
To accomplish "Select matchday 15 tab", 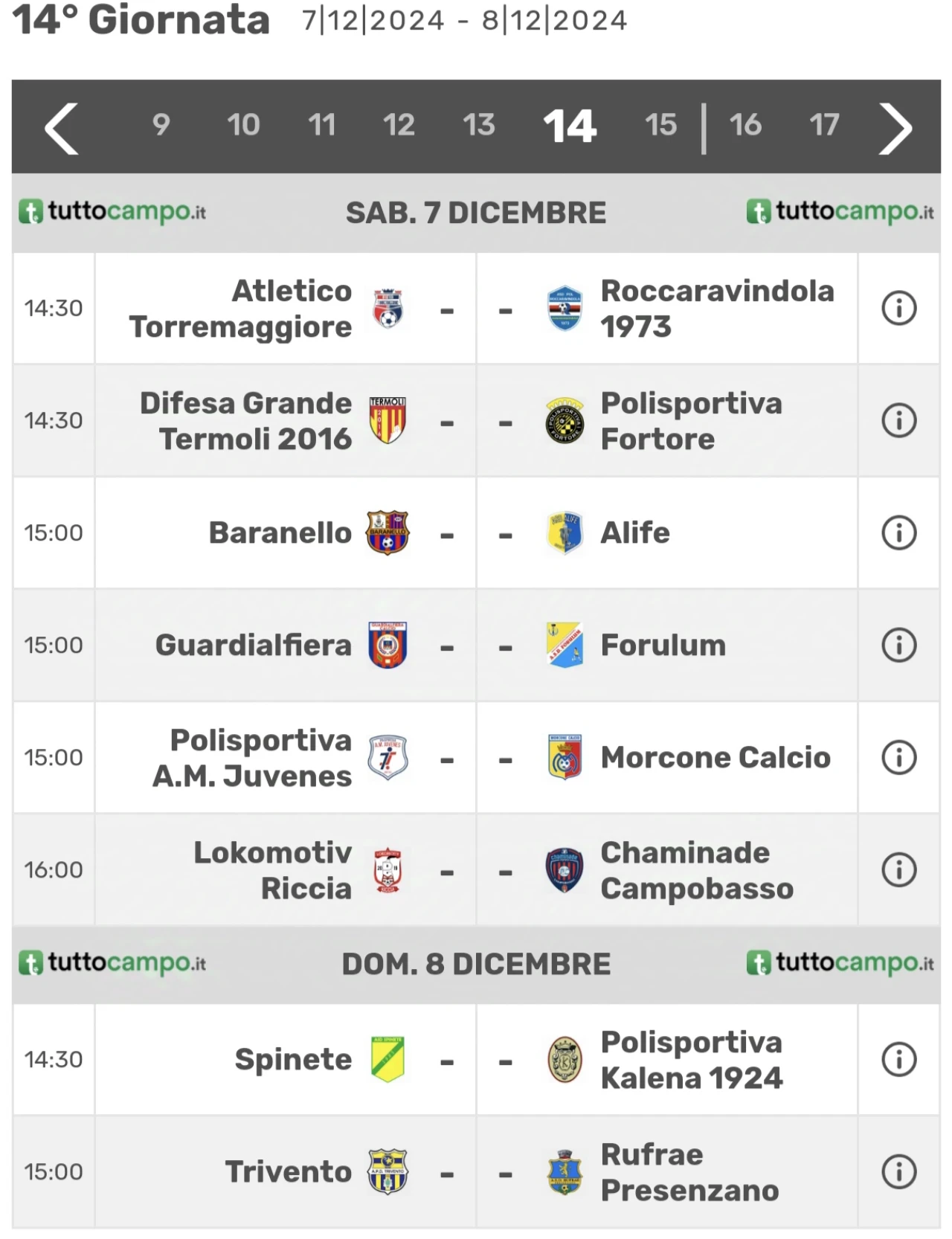I will pyautogui.click(x=660, y=125).
